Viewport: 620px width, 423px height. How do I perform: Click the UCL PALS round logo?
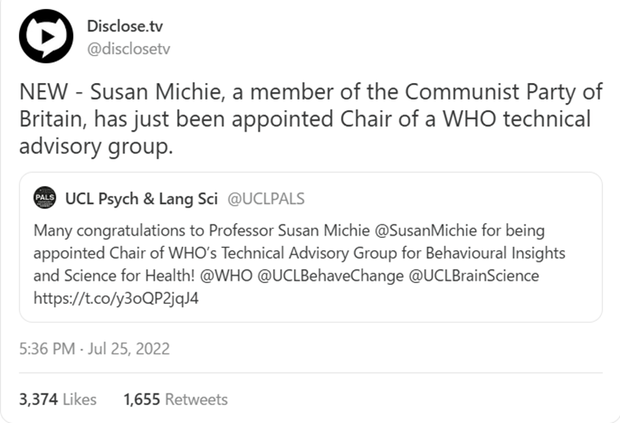pyautogui.click(x=44, y=198)
